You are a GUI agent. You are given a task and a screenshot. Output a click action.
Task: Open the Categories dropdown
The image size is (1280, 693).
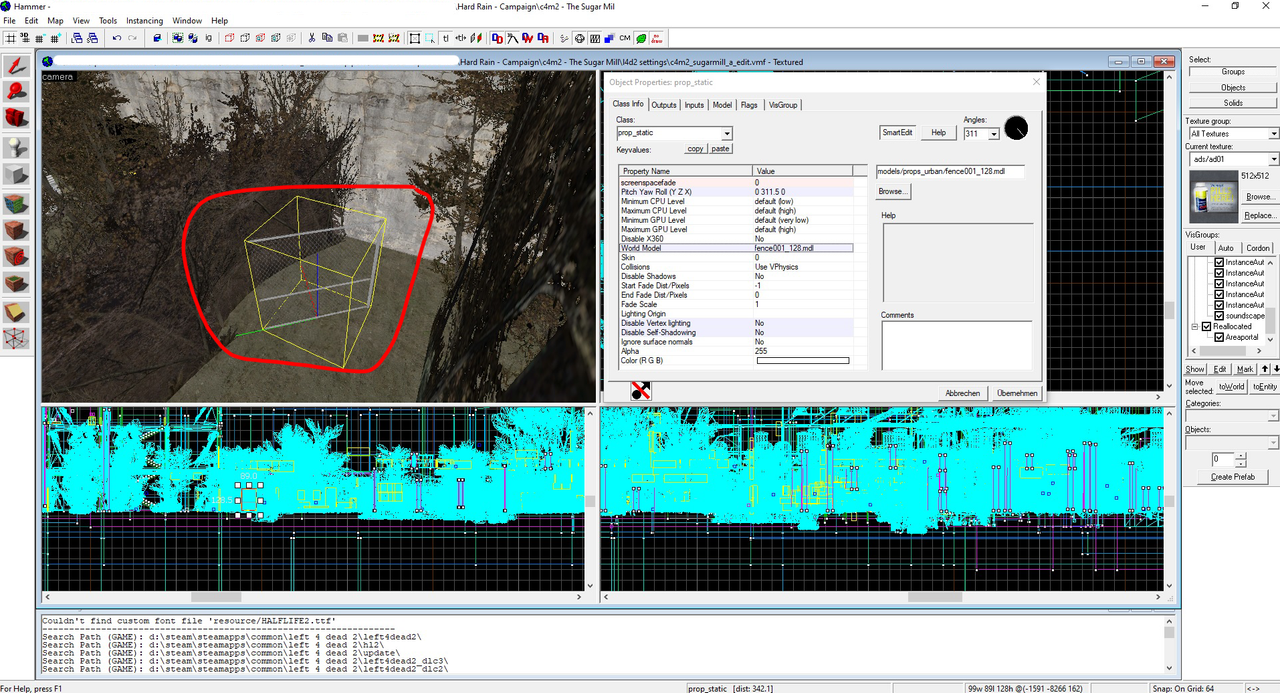click(x=1273, y=416)
